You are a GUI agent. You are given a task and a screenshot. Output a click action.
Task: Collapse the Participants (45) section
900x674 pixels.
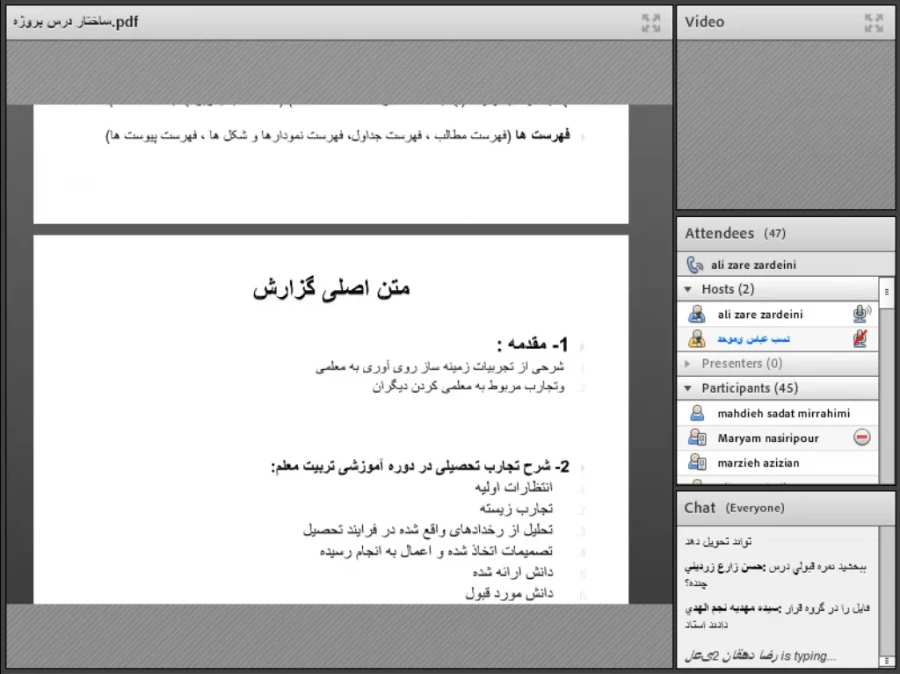point(686,388)
